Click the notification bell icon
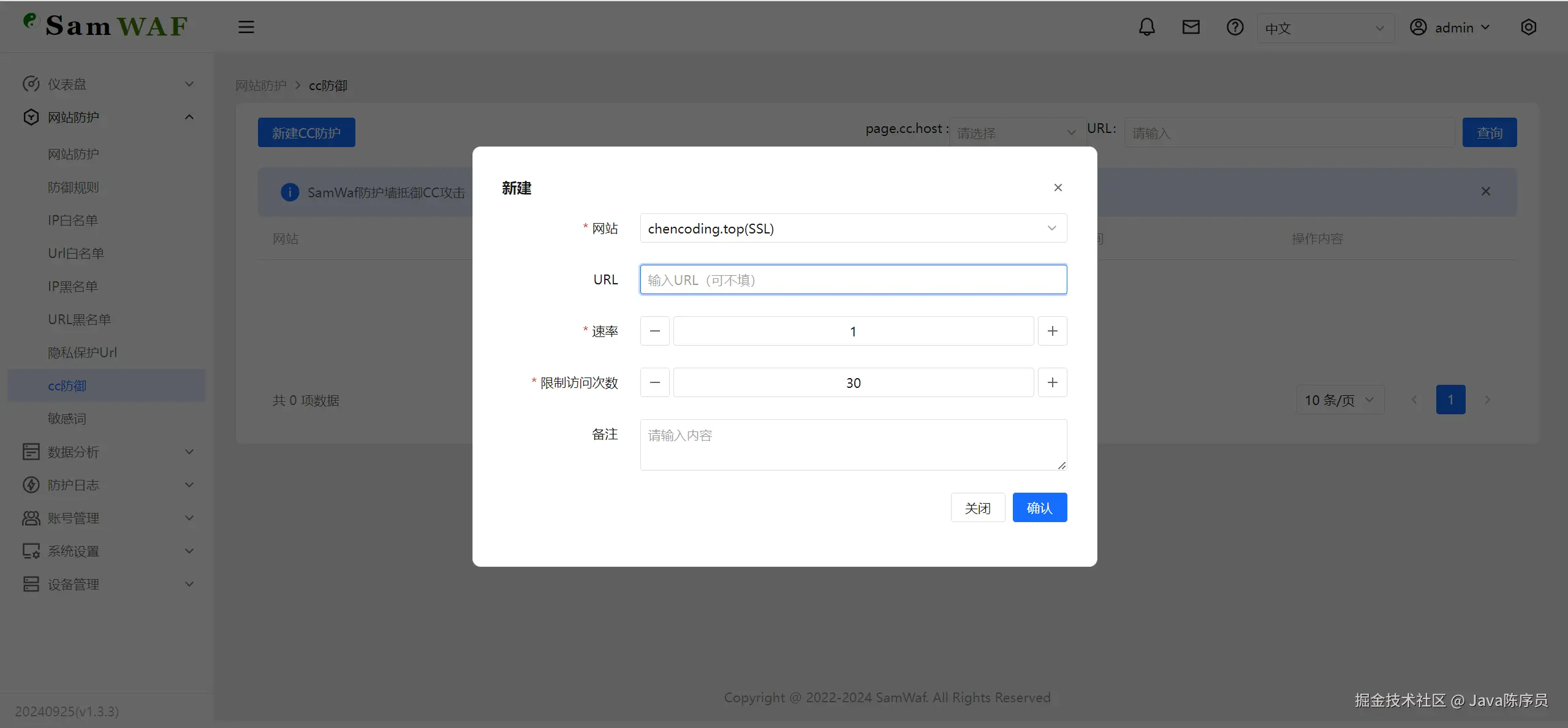The height and width of the screenshot is (728, 1568). pyautogui.click(x=1146, y=28)
